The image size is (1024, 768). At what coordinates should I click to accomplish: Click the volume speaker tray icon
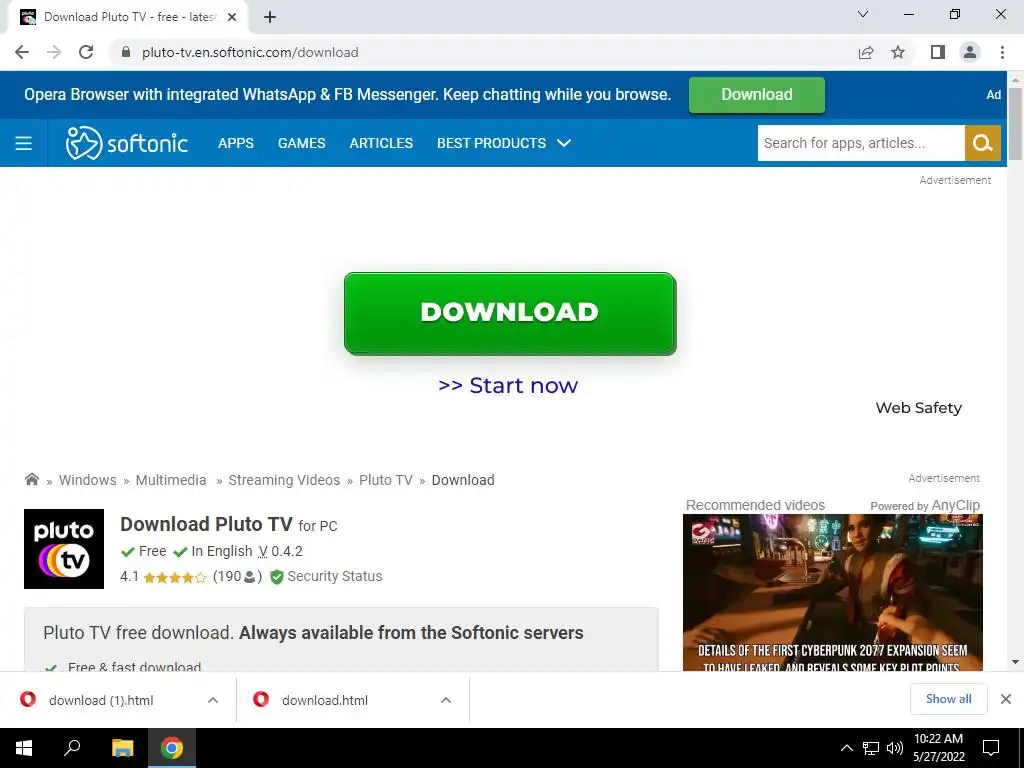click(x=895, y=748)
